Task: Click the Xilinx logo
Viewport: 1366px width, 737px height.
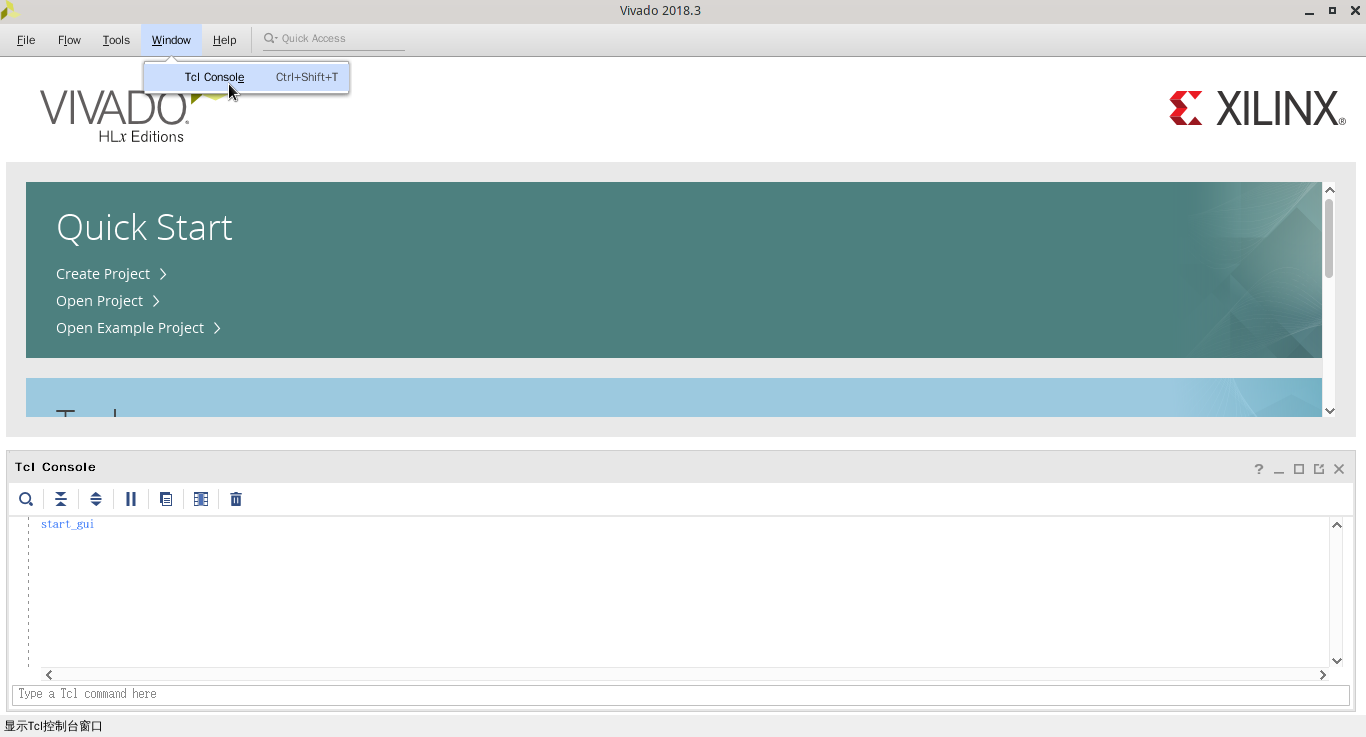Action: [1258, 108]
